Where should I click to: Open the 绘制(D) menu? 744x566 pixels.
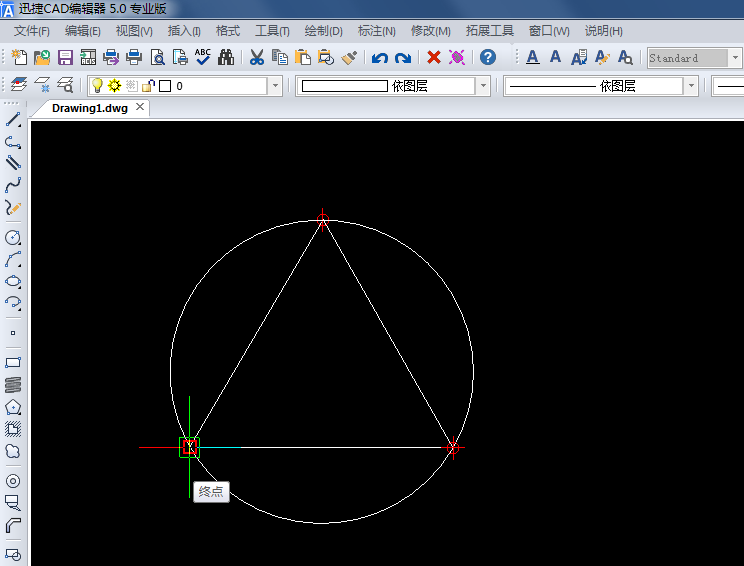pyautogui.click(x=323, y=31)
